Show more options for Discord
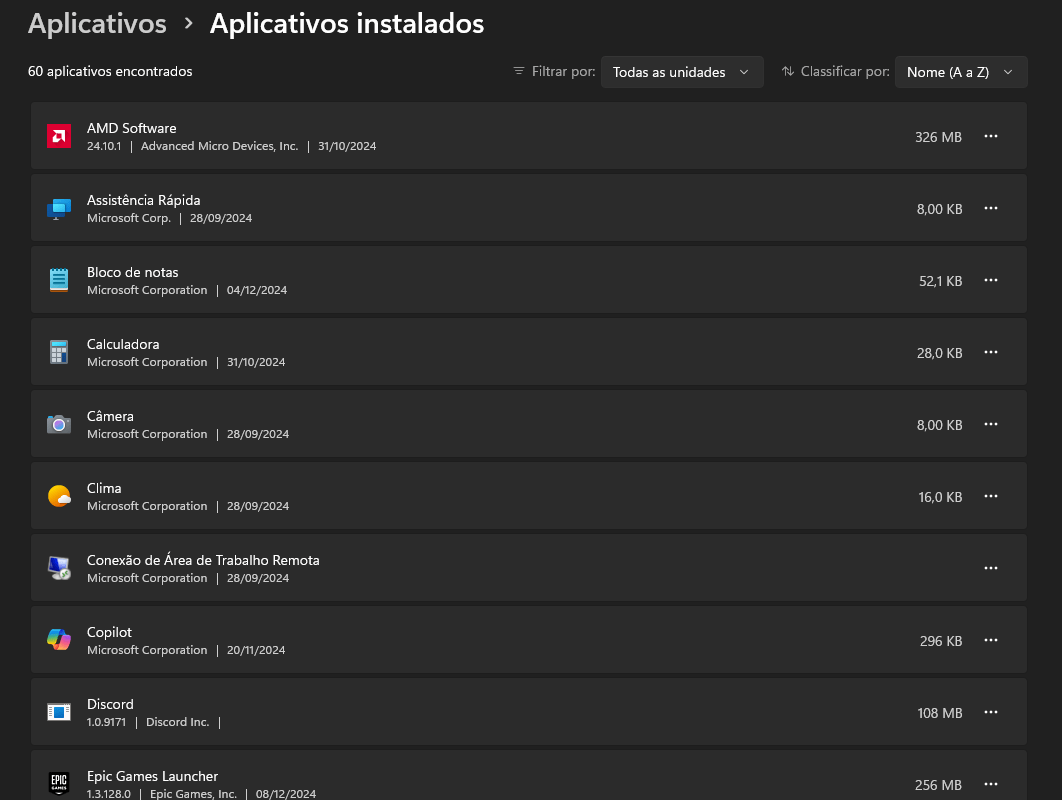The width and height of the screenshot is (1062, 800). [991, 713]
